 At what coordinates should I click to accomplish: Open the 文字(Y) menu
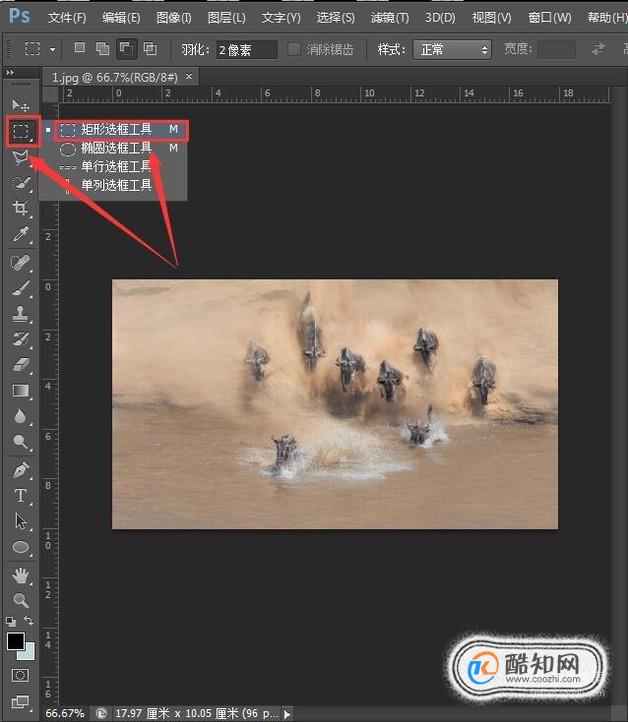(x=281, y=18)
